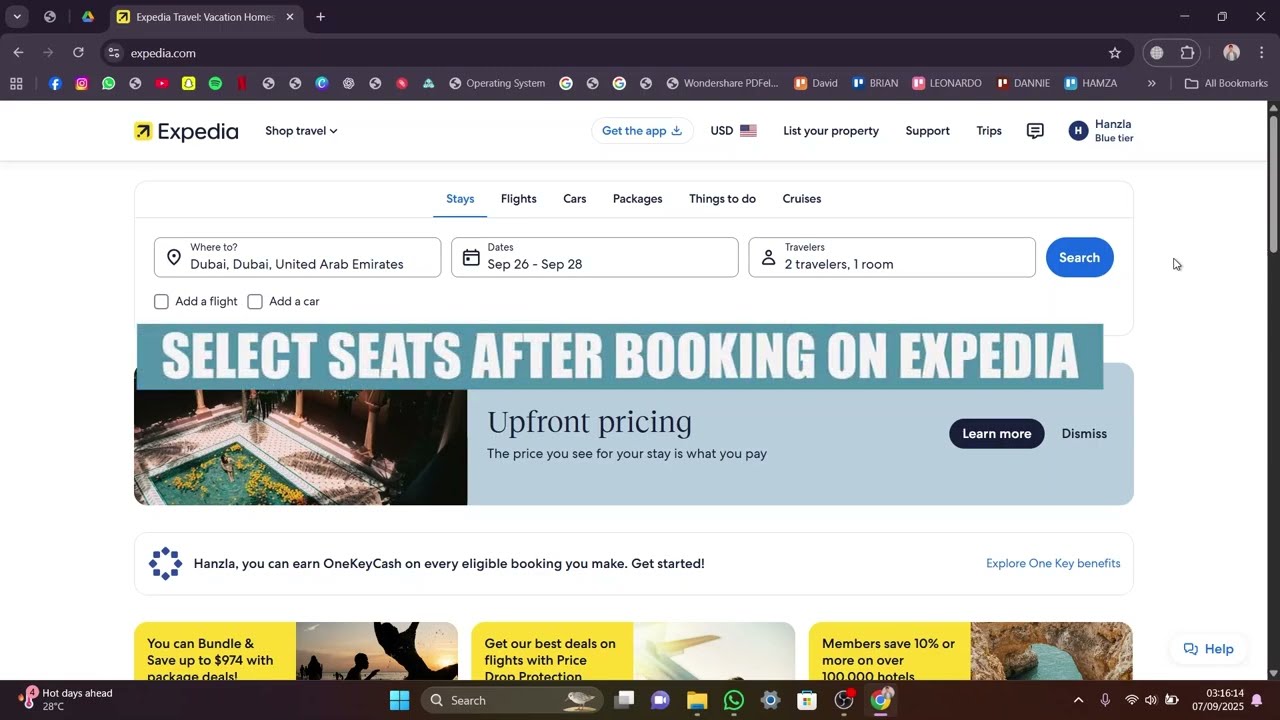
Task: Open the Facebook bookmark icon
Action: point(55,84)
